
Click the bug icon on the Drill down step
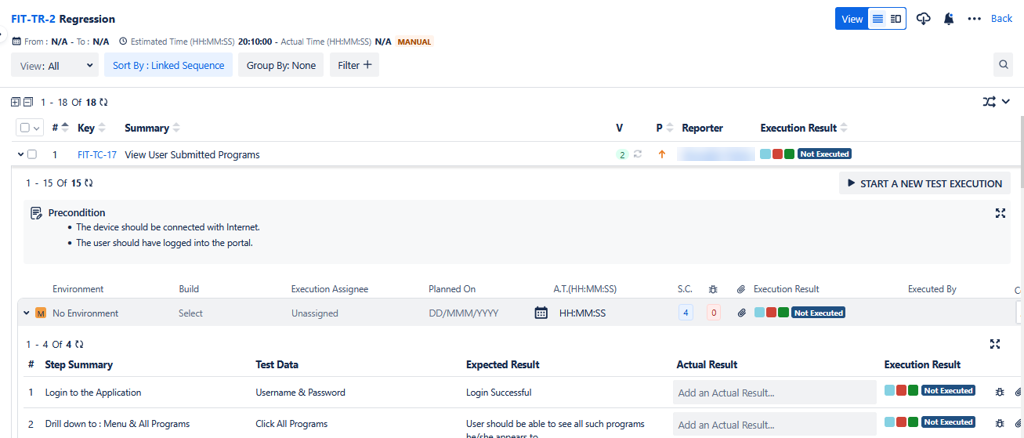coord(999,422)
